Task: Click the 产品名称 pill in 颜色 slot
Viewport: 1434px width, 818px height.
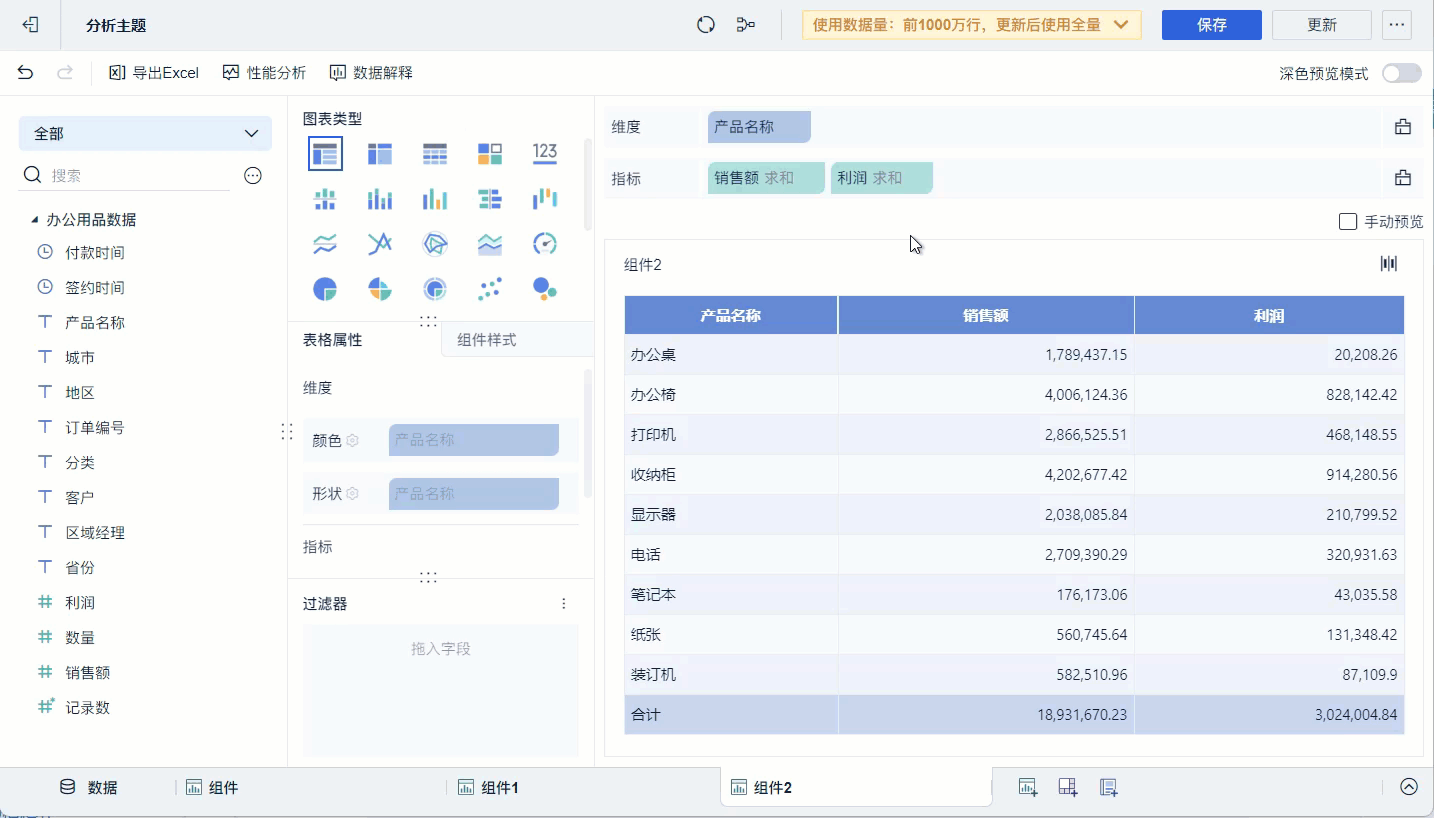Action: coord(474,440)
